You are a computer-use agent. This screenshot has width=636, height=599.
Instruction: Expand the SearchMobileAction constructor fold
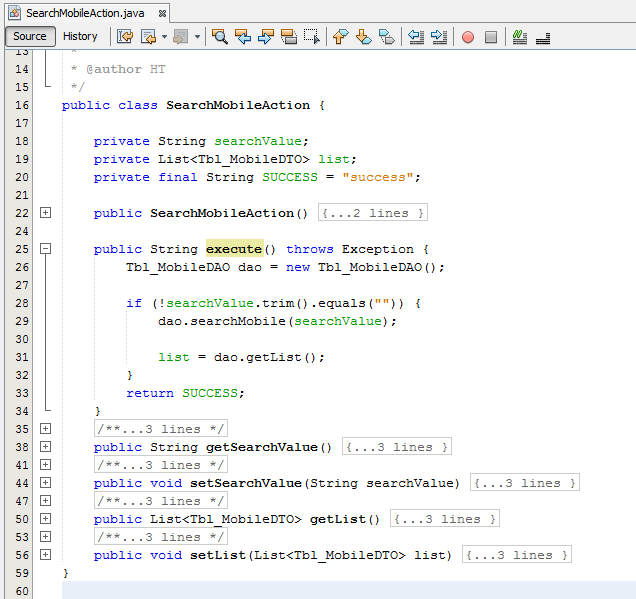pos(45,213)
